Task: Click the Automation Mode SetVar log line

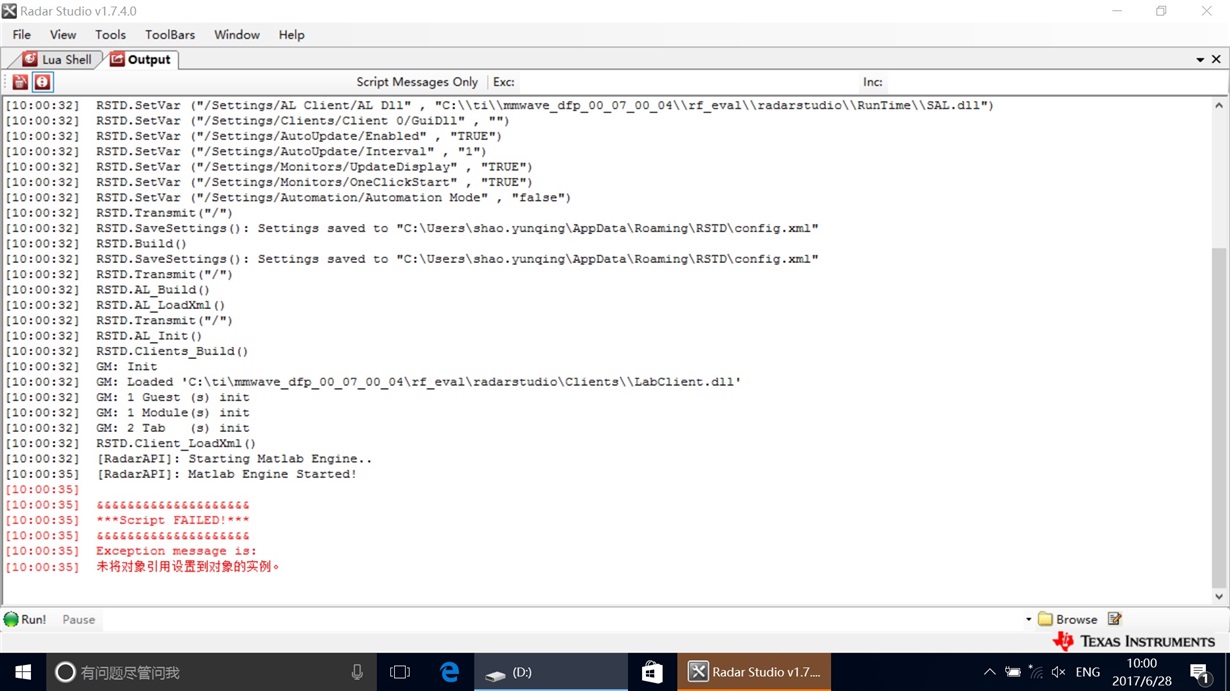Action: point(333,198)
